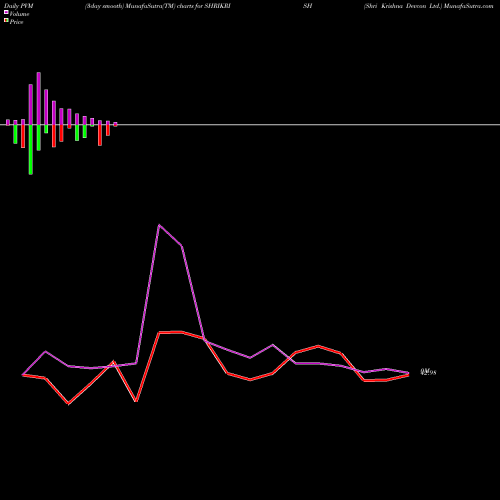Click the tallest magenta volume bar
500x500 pixels.
(39, 99)
